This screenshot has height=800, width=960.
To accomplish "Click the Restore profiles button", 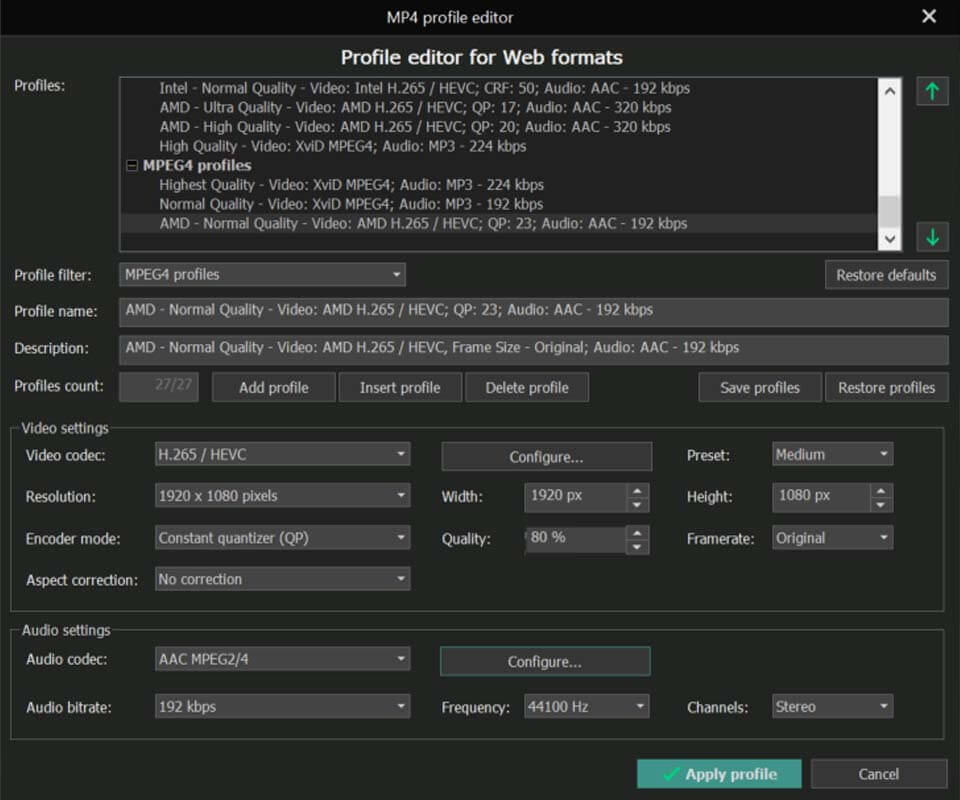I will pyautogui.click(x=887, y=387).
